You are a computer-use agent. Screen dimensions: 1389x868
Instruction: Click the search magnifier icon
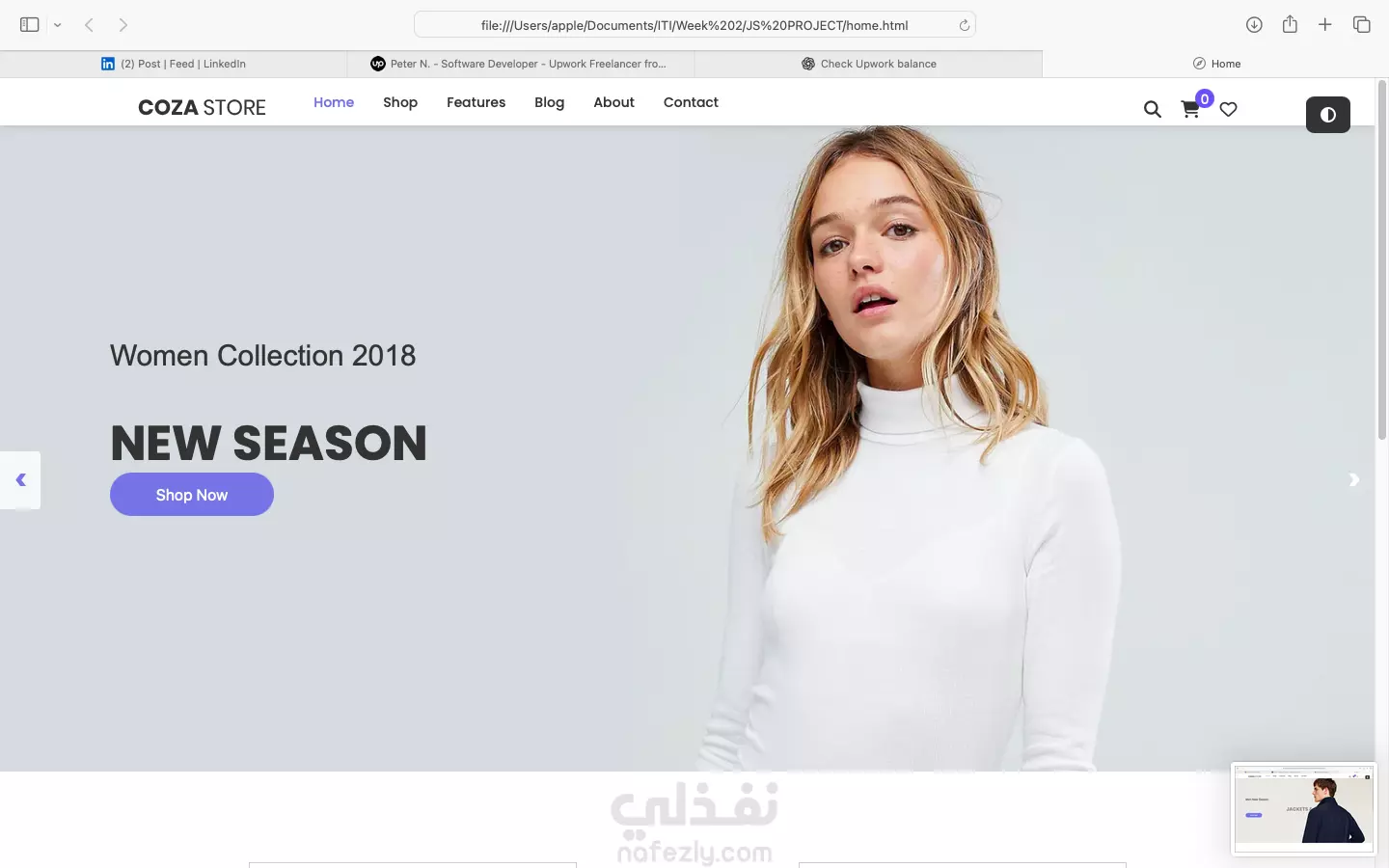point(1153,109)
